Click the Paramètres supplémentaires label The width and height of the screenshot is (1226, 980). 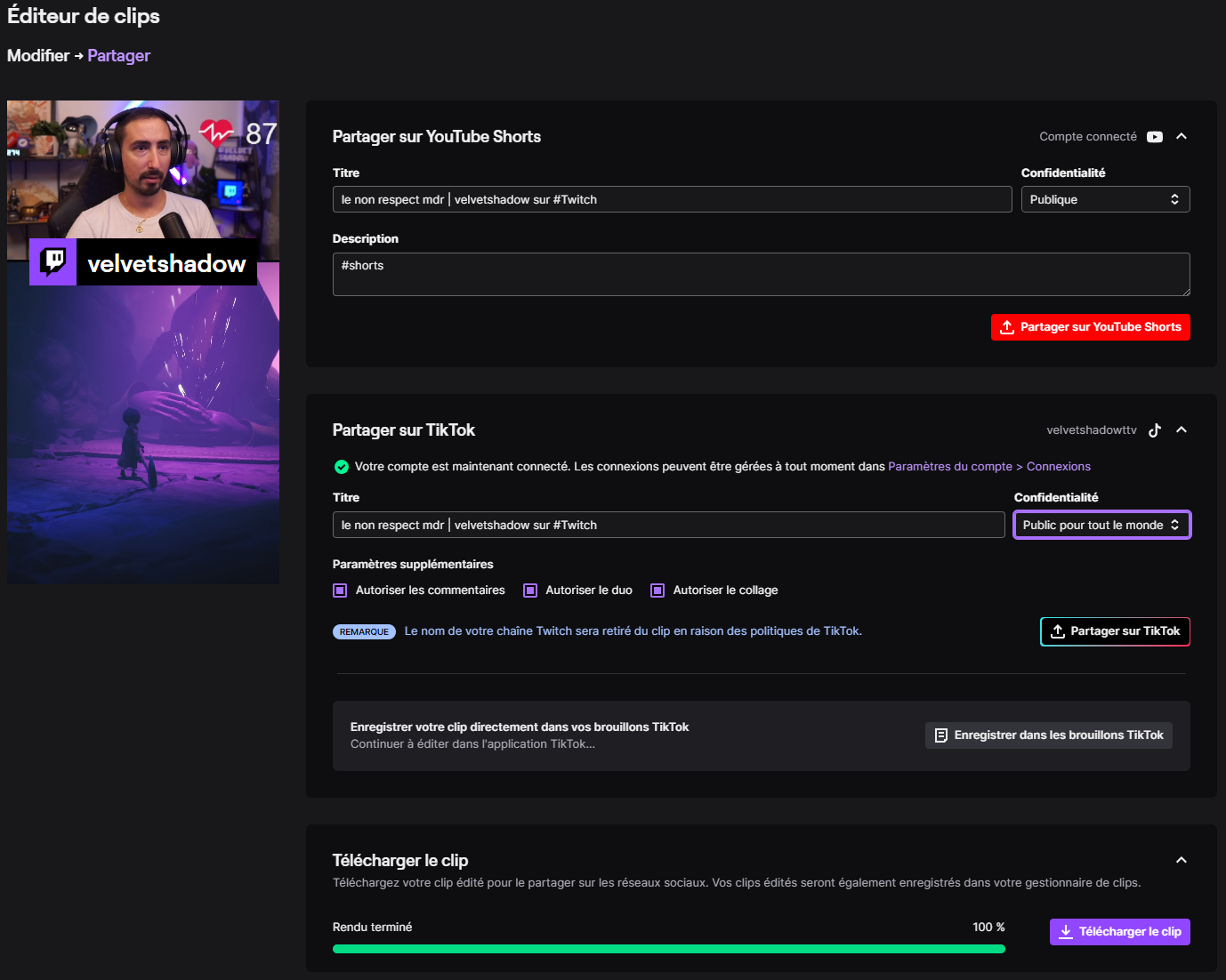tap(413, 565)
